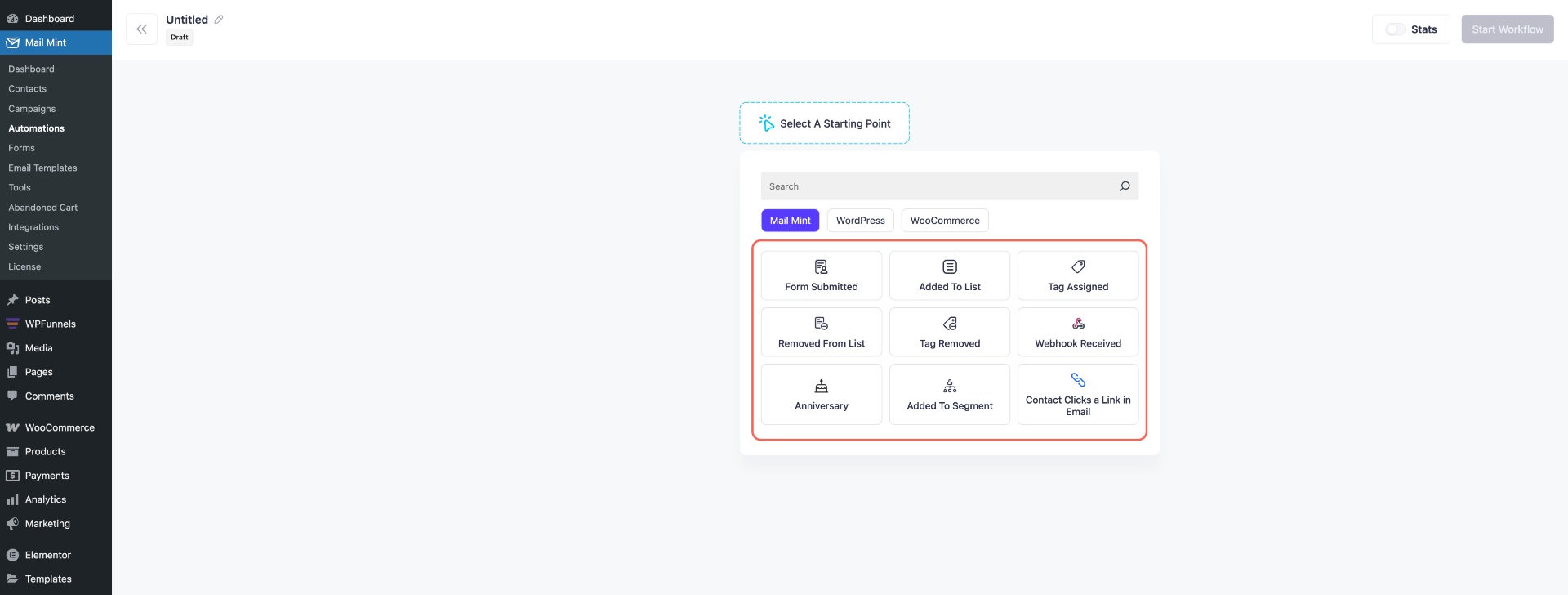Click the cursor icon in Select A Starting Point

coord(766,123)
